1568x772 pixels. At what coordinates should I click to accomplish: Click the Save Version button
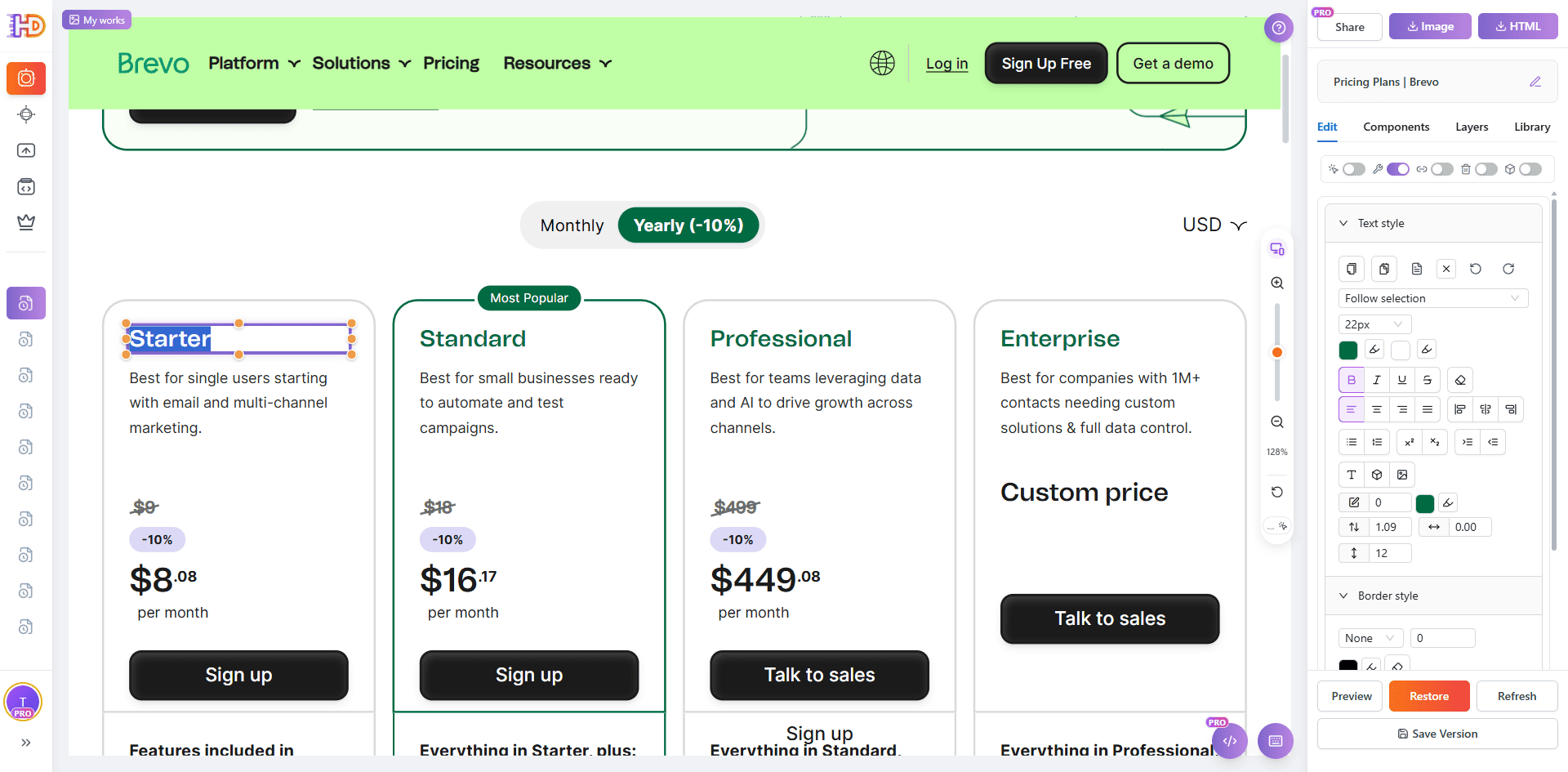pos(1437,734)
